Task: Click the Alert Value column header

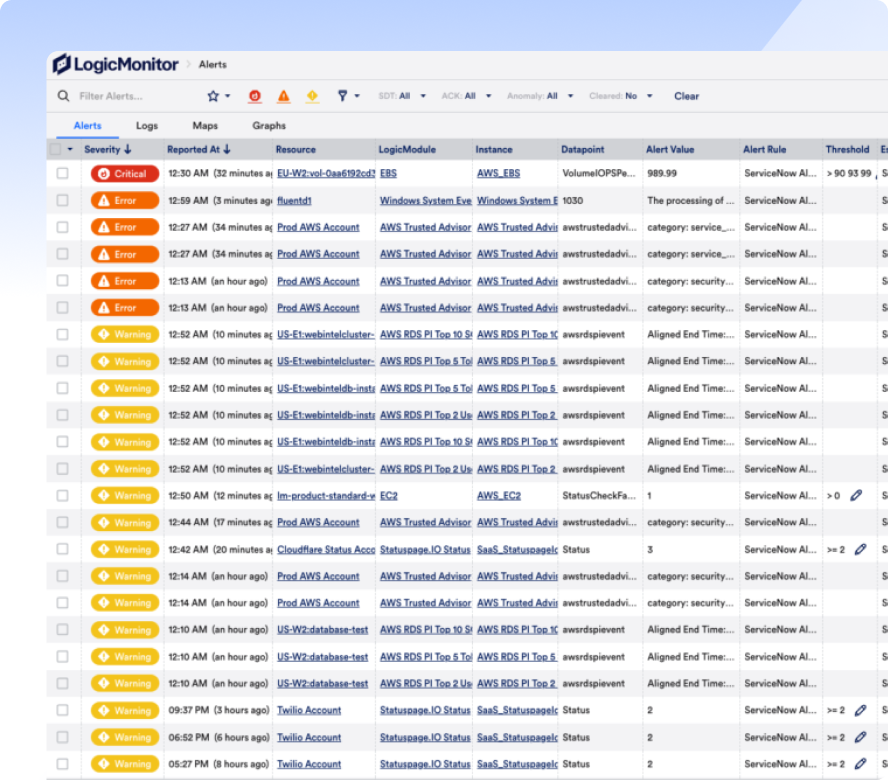Action: tap(670, 150)
